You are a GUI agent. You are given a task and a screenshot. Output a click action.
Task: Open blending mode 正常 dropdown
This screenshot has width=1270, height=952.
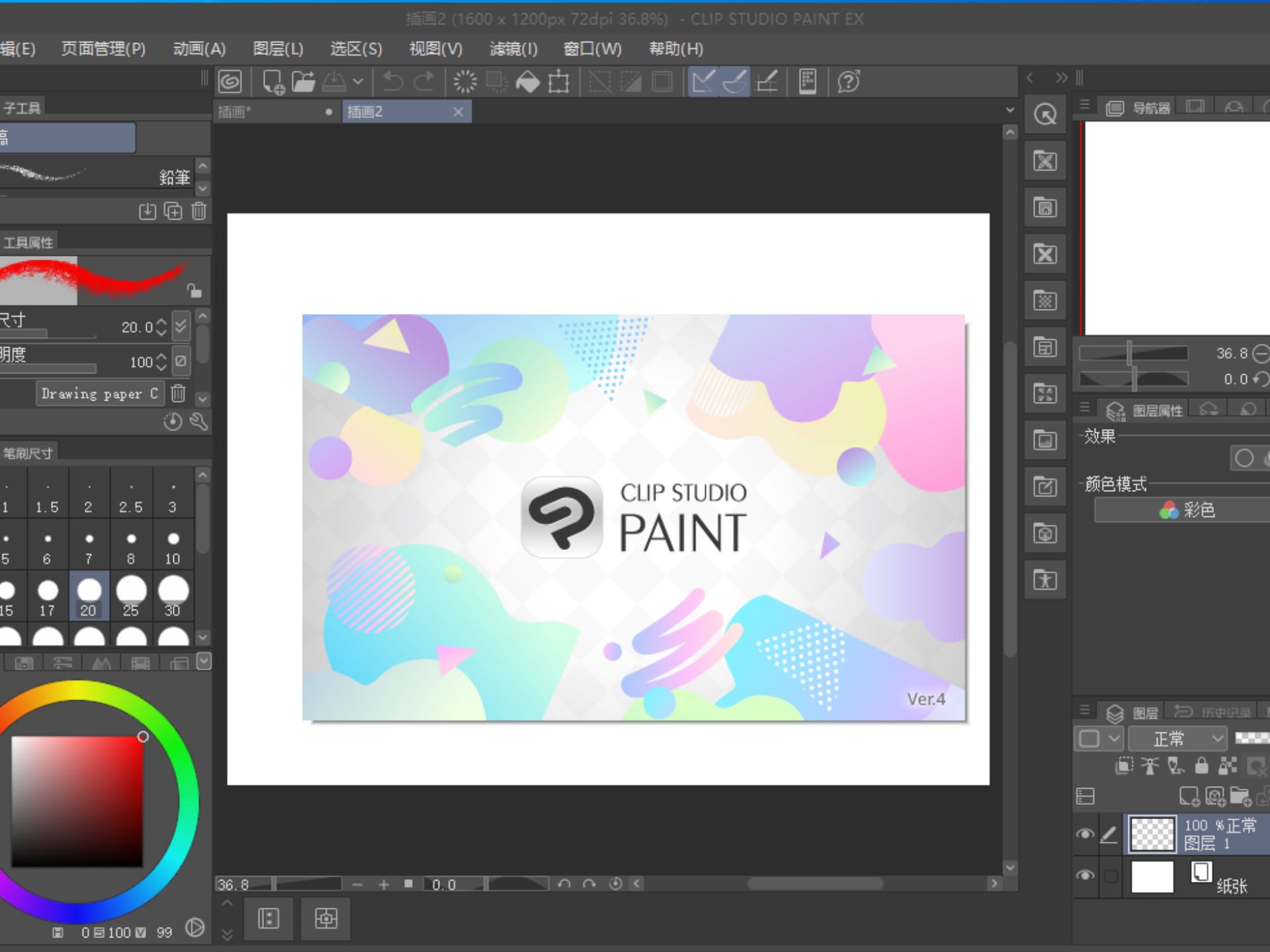point(1177,738)
